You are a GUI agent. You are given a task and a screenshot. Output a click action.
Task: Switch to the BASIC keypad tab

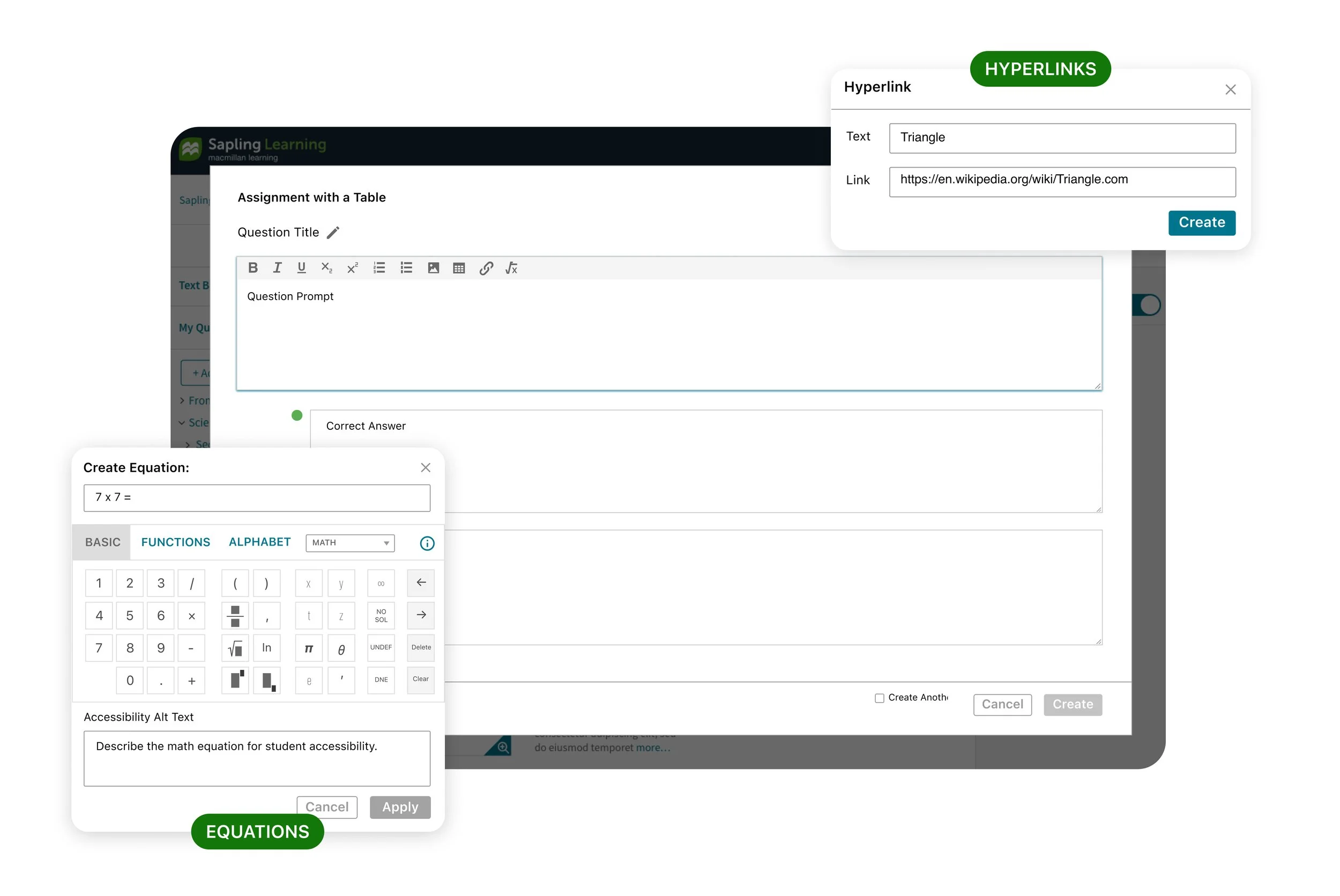coord(102,542)
